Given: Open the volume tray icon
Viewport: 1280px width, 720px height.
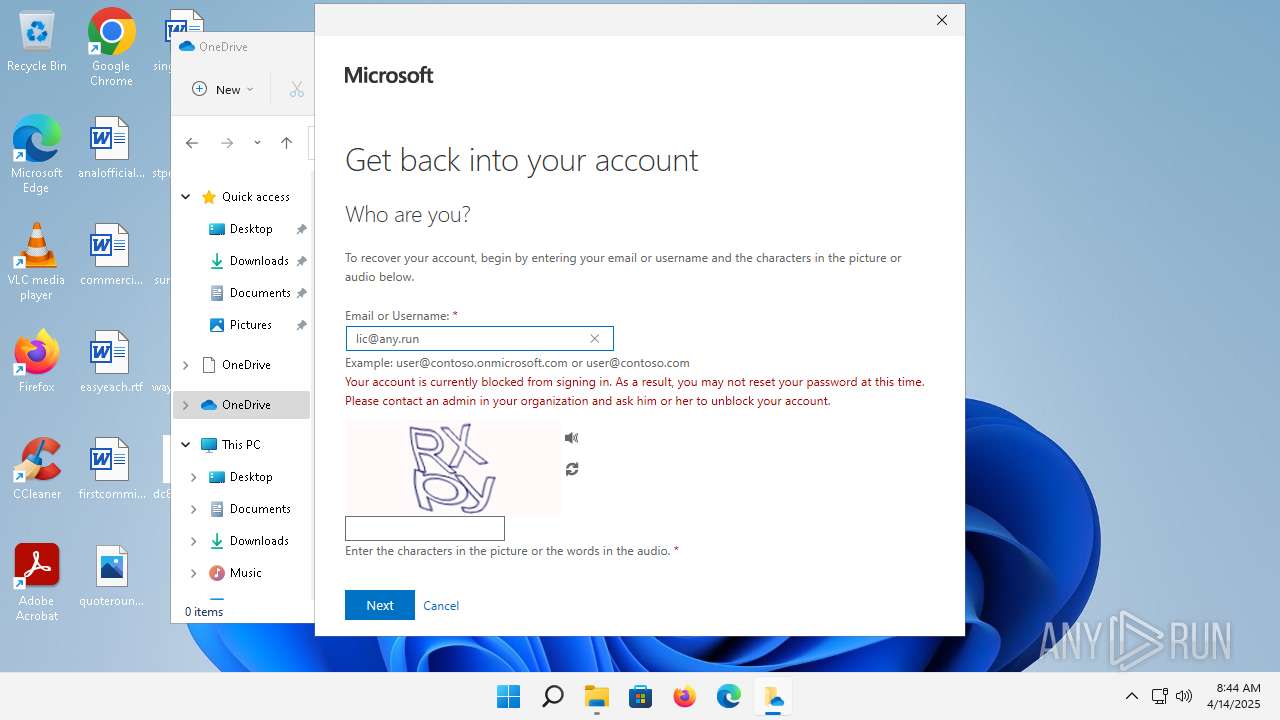Looking at the screenshot, I should coord(1184,696).
